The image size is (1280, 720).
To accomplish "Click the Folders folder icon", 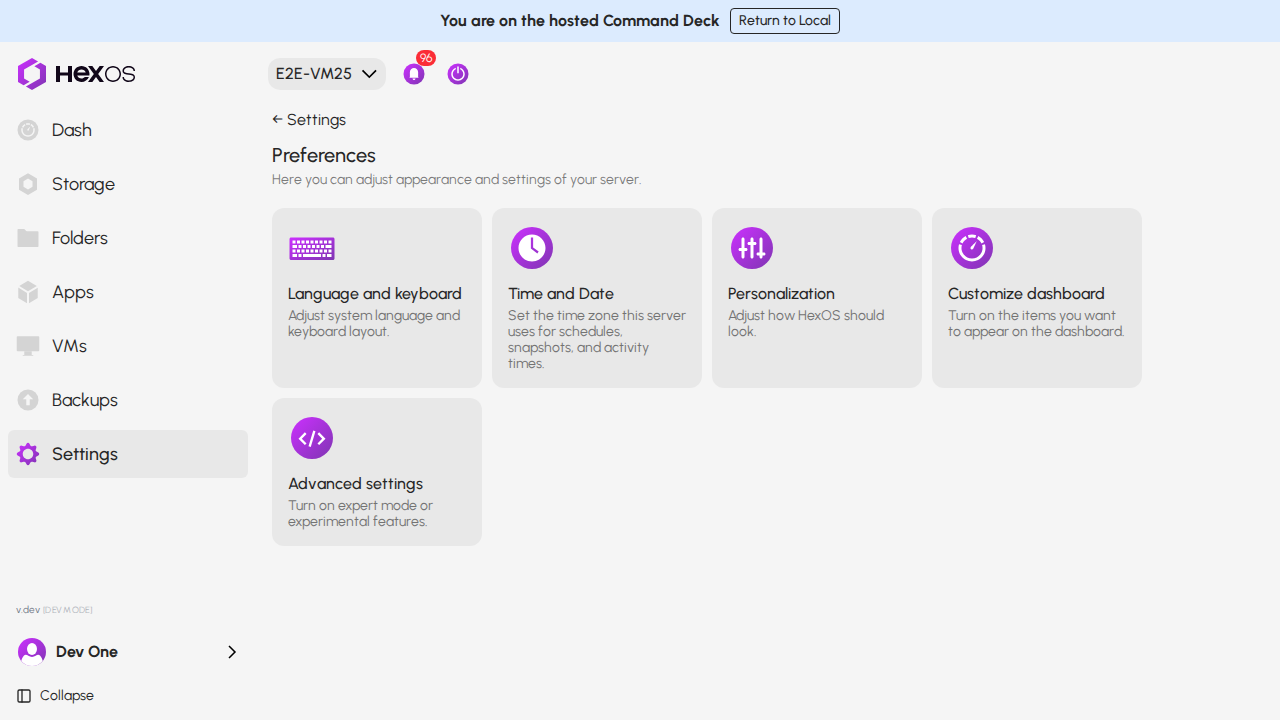I will pos(28,238).
